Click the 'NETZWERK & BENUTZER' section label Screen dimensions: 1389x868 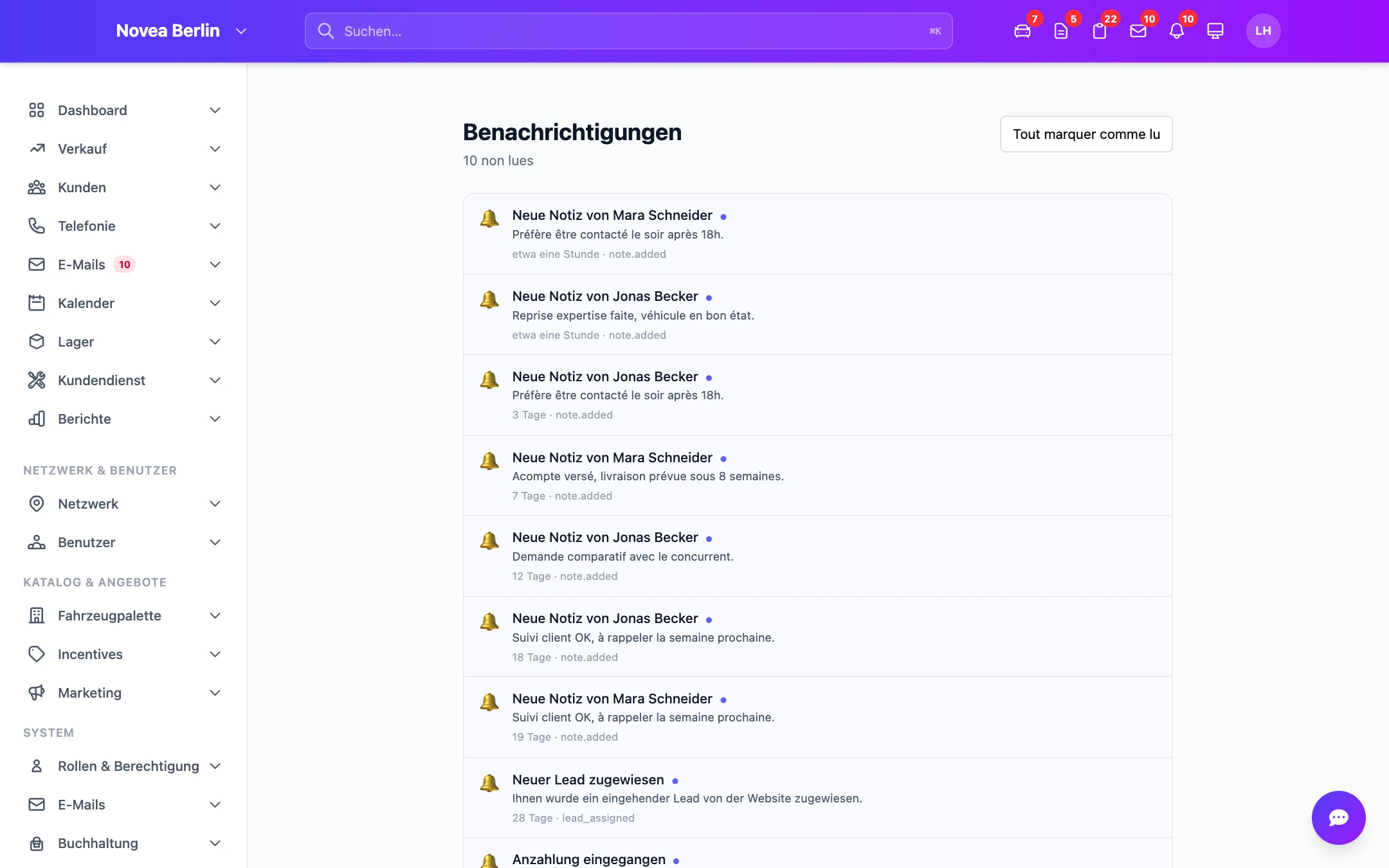[x=100, y=471]
